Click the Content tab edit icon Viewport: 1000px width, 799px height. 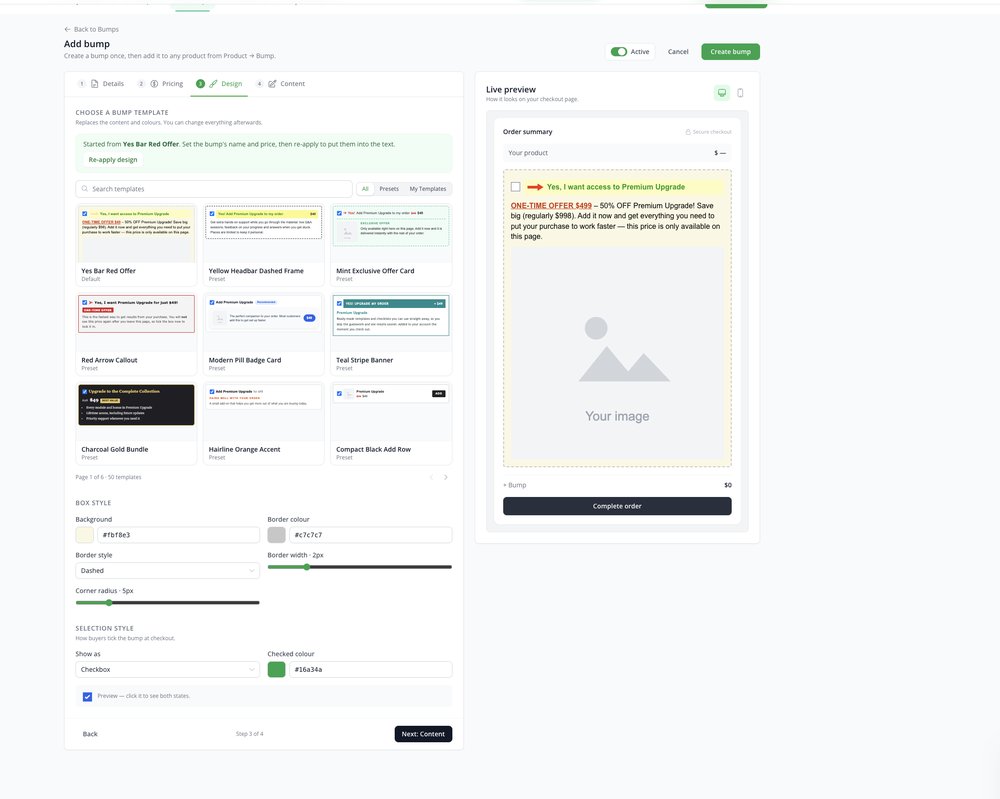coord(272,84)
